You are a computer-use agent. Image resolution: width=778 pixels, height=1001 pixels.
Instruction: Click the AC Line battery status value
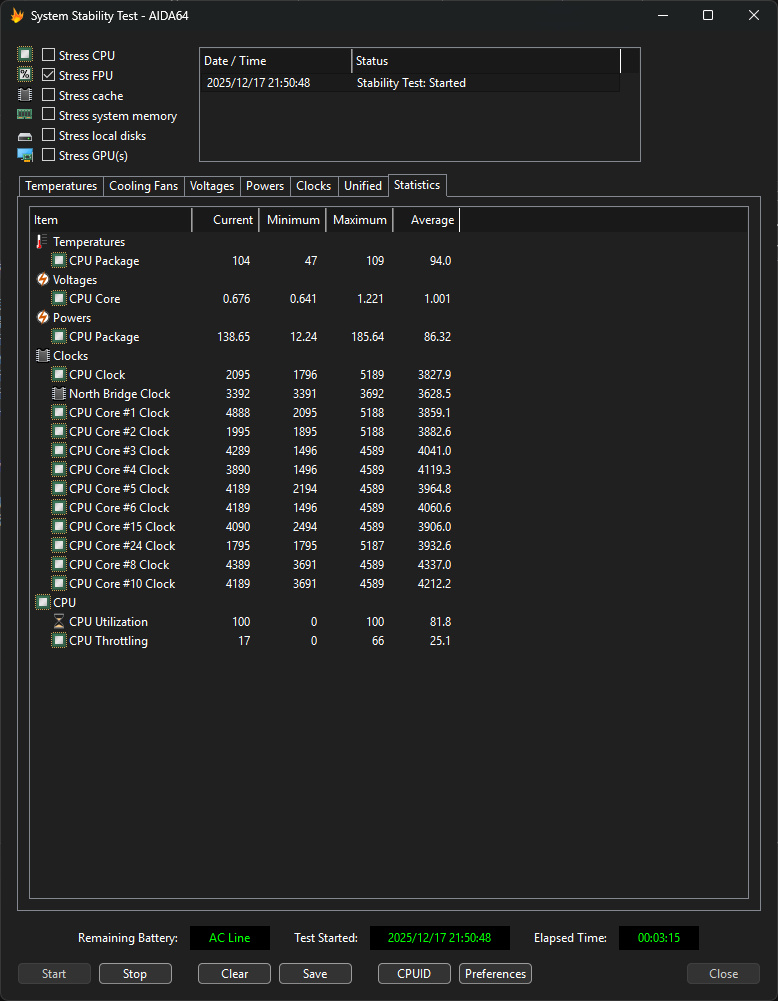(230, 938)
